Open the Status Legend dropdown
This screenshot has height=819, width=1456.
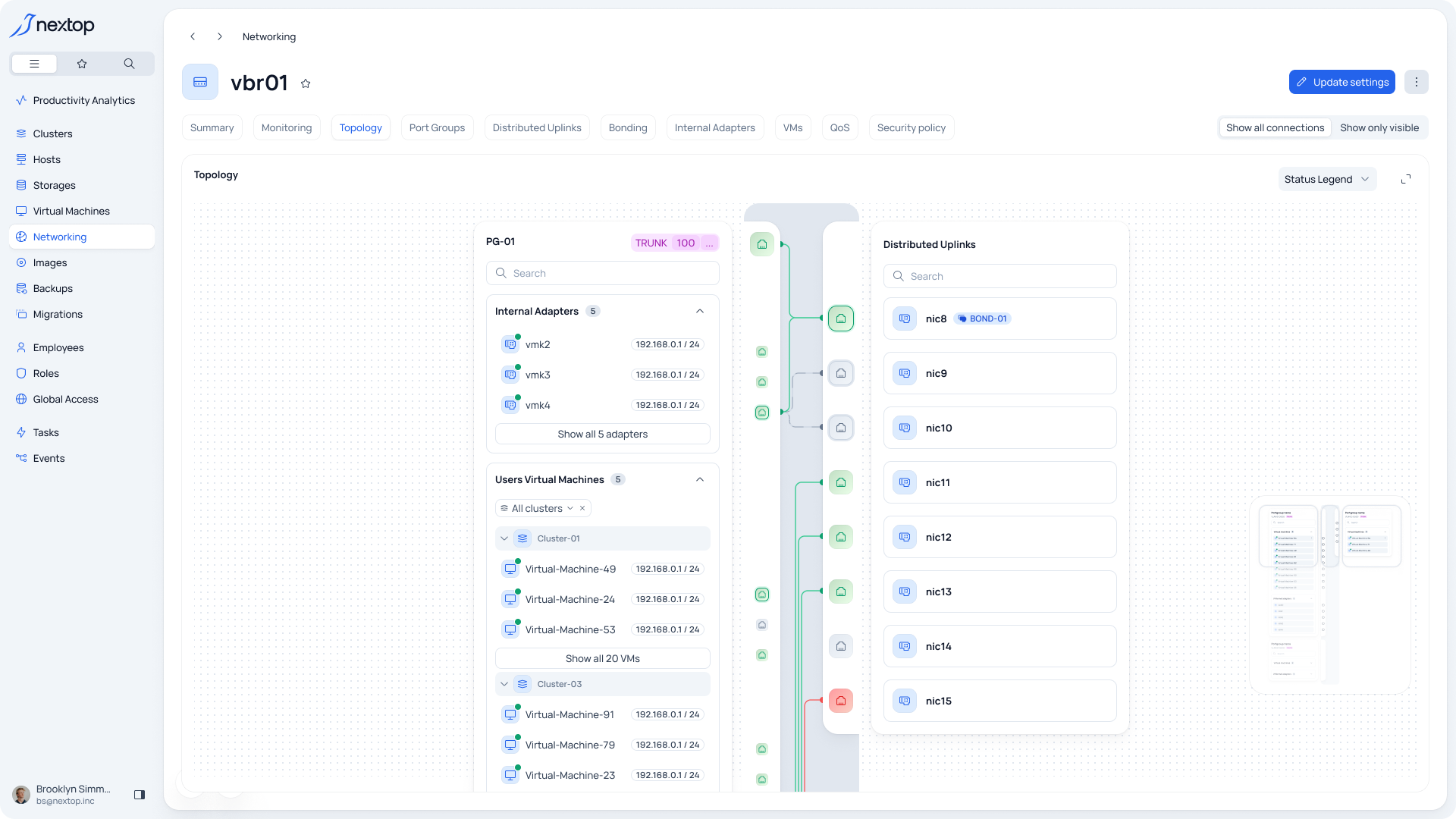pyautogui.click(x=1327, y=179)
